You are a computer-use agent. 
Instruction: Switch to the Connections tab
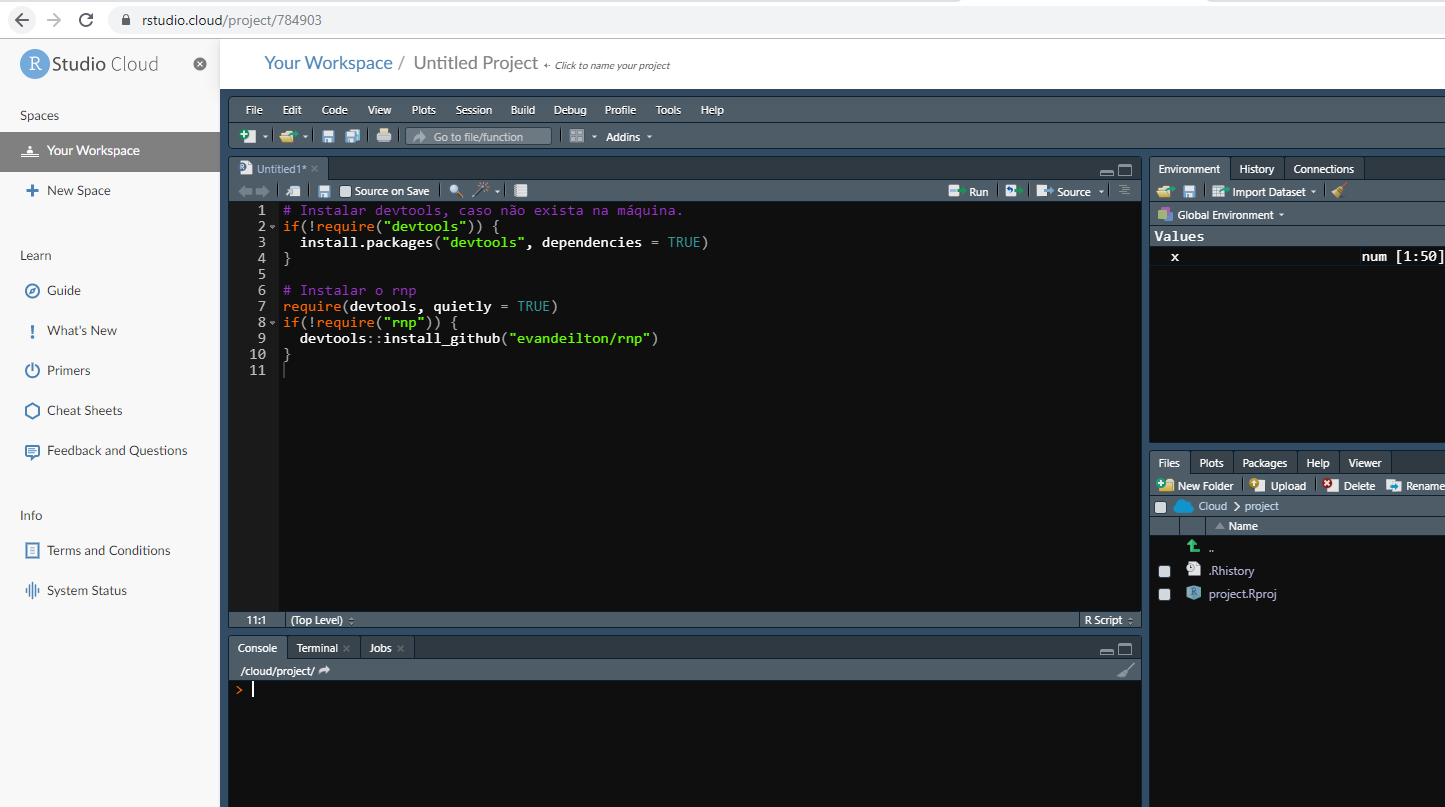(x=1323, y=169)
